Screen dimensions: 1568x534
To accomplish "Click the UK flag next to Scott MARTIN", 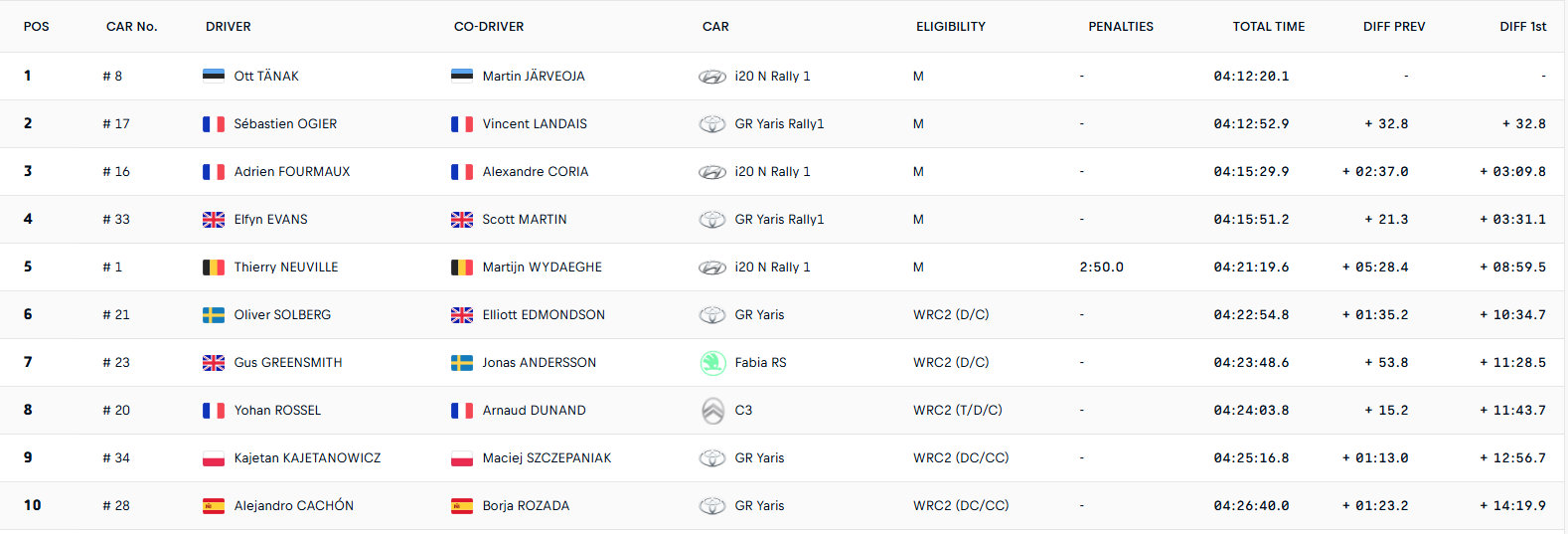I will (462, 219).
